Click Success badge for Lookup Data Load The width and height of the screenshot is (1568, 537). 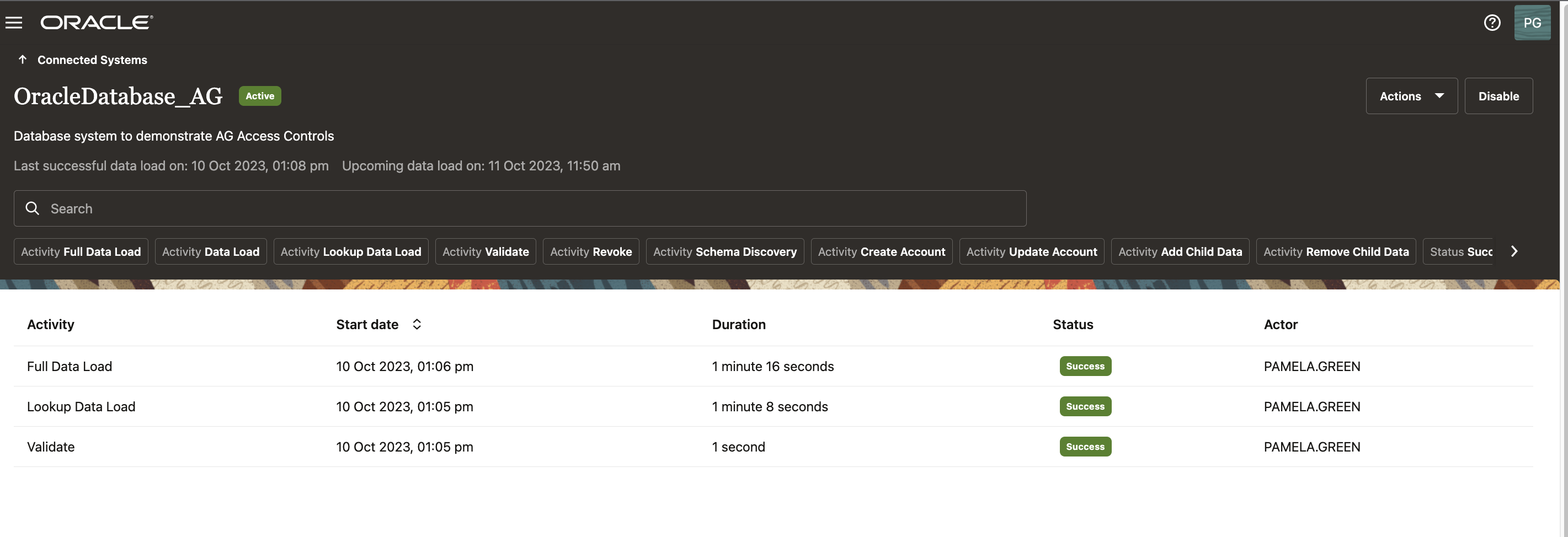coord(1085,406)
